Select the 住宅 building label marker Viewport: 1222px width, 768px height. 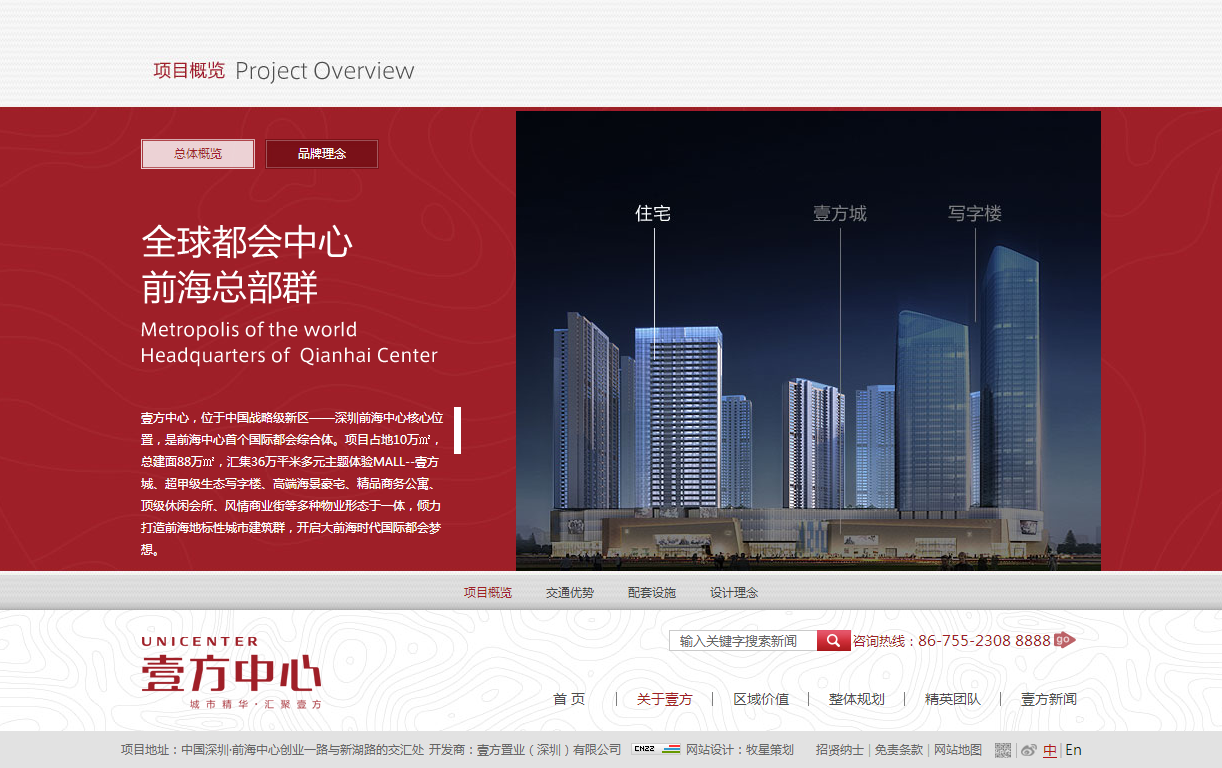click(654, 213)
